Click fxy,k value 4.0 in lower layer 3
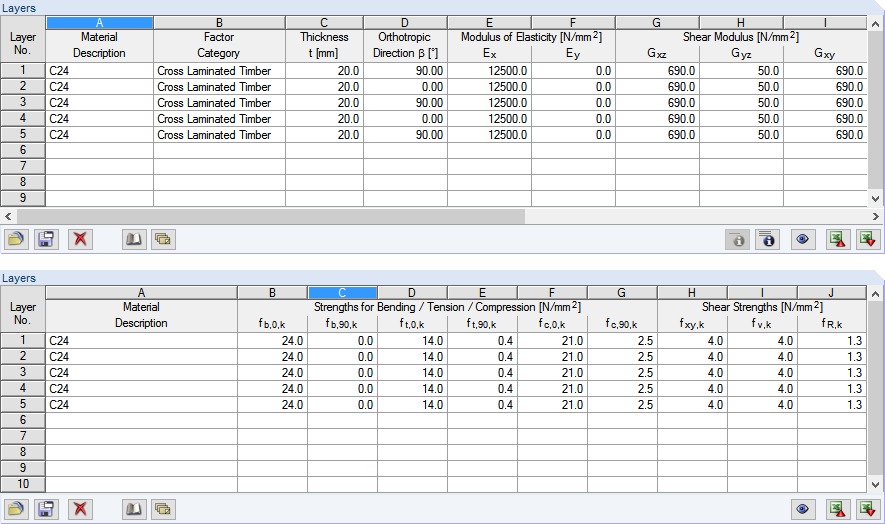The image size is (885, 524). 693,373
